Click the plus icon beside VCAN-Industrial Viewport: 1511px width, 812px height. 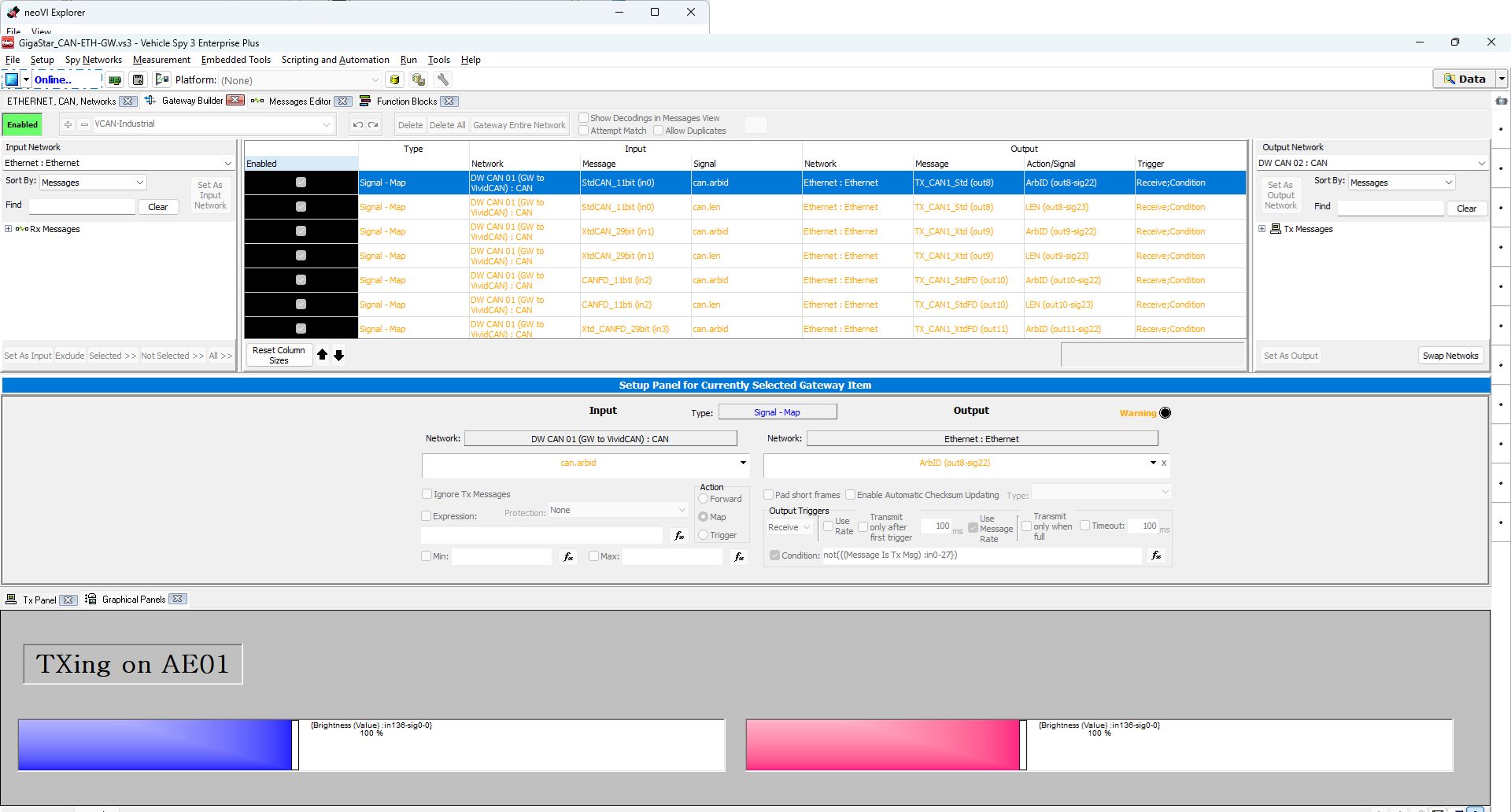coord(68,125)
